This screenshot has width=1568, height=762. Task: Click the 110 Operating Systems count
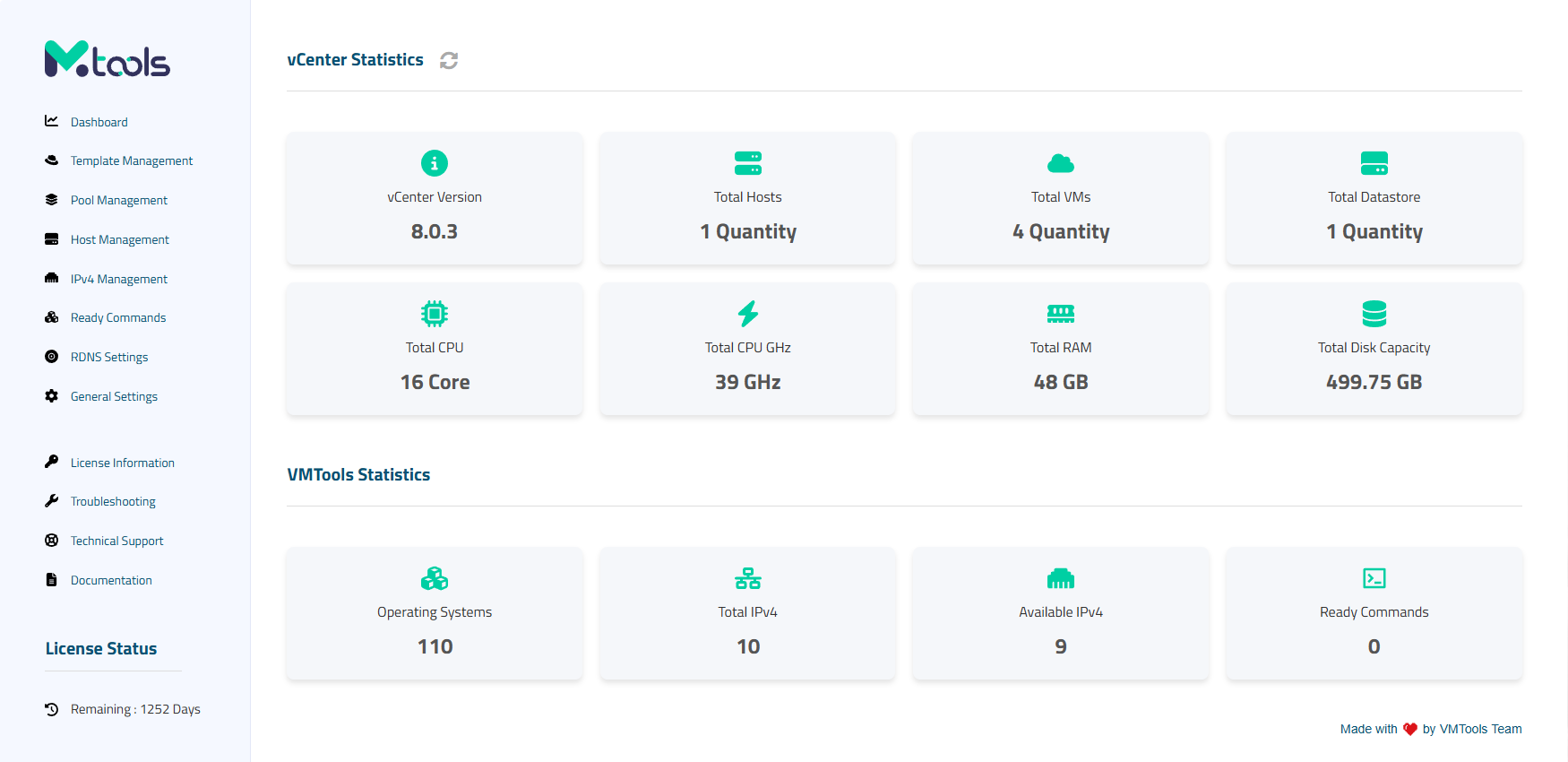[x=435, y=646]
